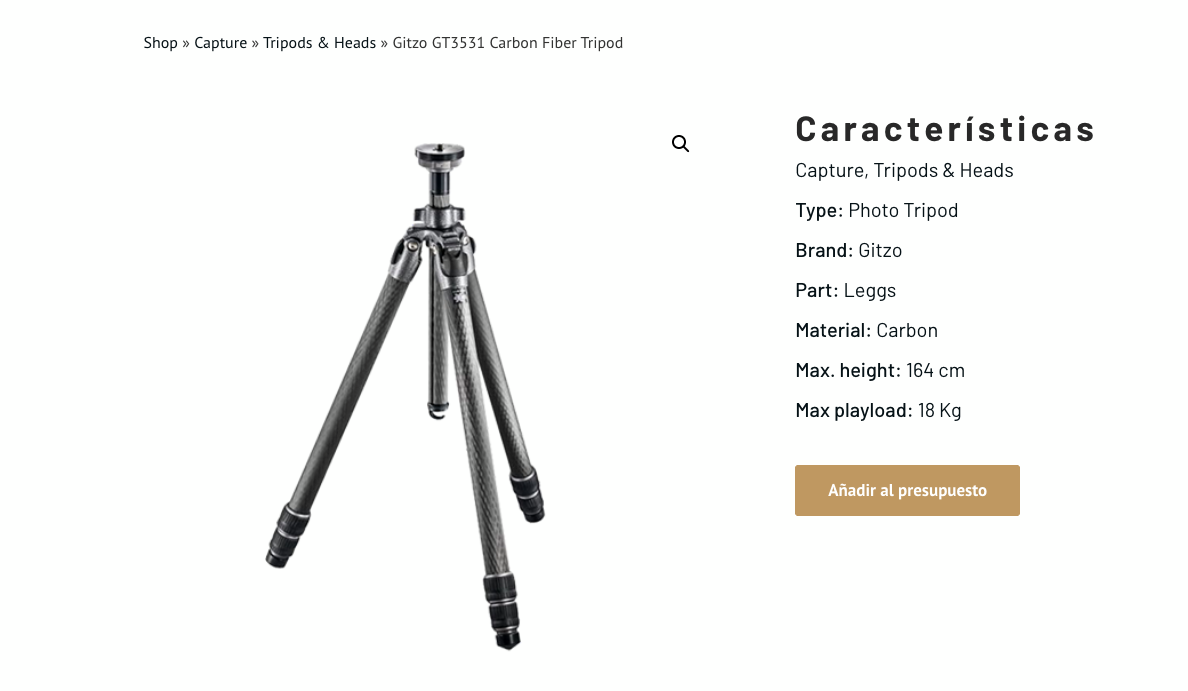This screenshot has width=1188, height=691.
Task: Click the Características heading
Action: (x=945, y=129)
